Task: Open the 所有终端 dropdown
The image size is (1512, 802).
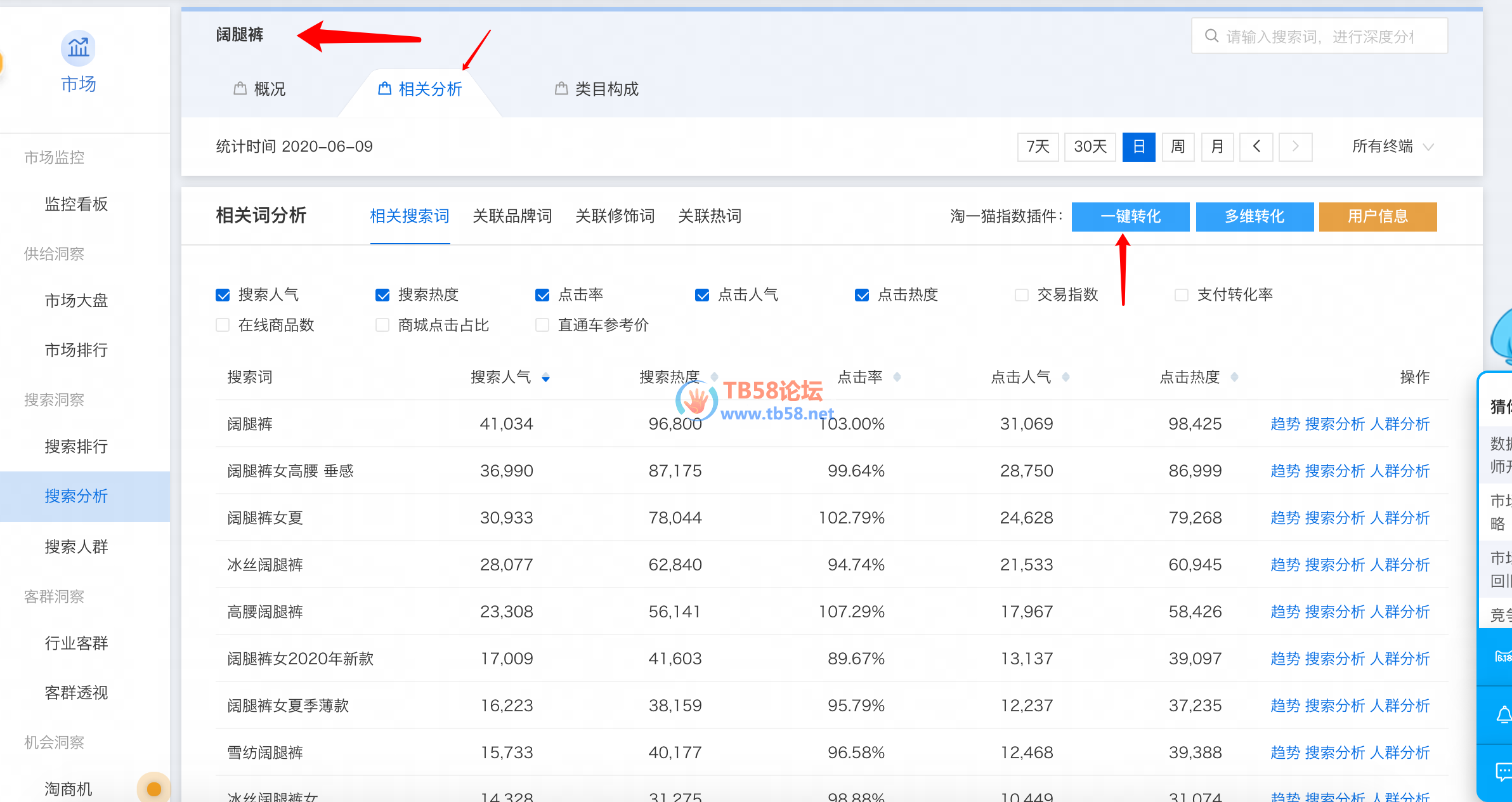Action: pyautogui.click(x=1392, y=147)
